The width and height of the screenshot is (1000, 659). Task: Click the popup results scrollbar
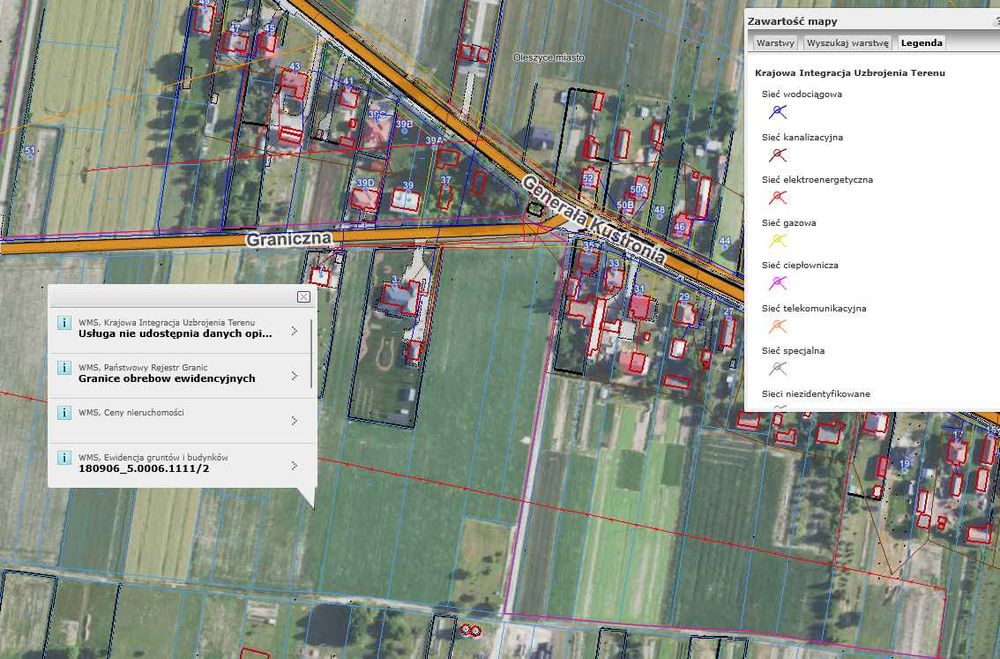312,353
